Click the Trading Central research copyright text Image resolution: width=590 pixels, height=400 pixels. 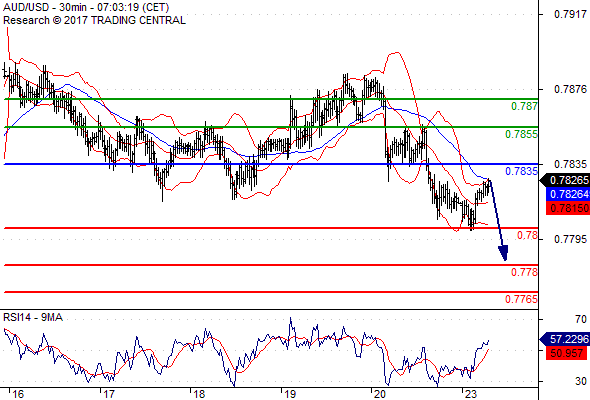[94, 20]
